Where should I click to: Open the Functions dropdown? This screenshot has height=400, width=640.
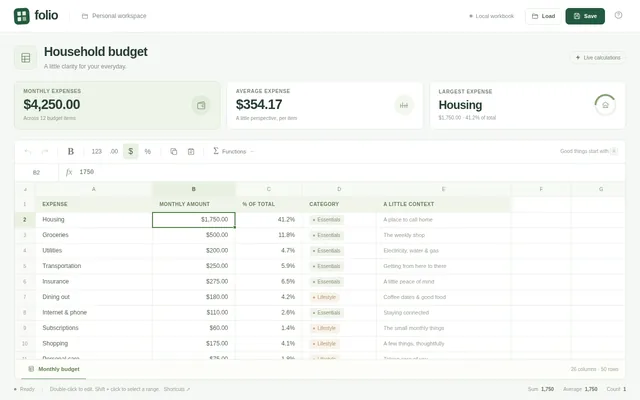point(233,151)
